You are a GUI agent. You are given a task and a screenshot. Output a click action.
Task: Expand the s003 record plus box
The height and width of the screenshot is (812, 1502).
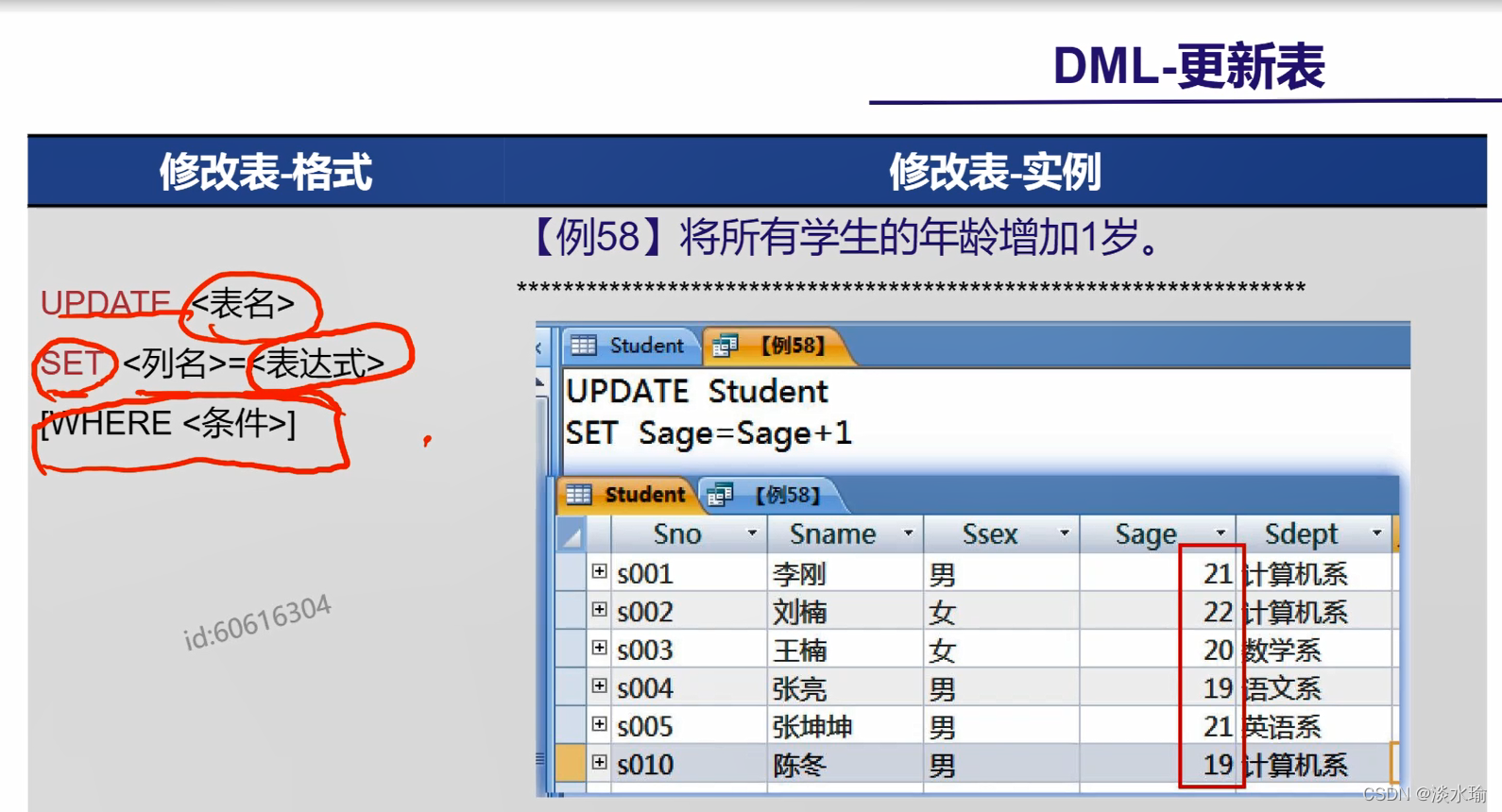(x=599, y=648)
